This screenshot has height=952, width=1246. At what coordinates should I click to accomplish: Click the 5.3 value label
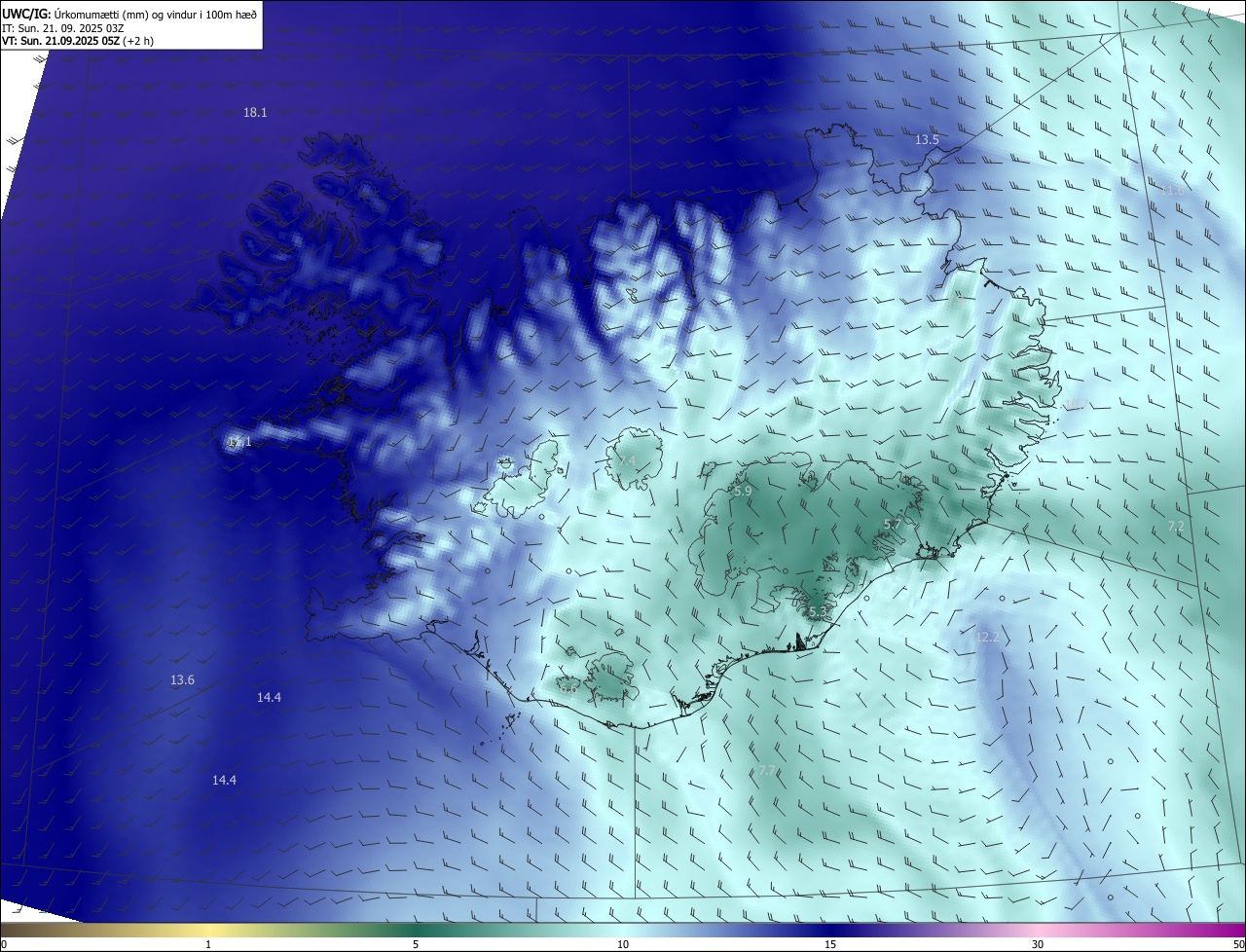coord(818,612)
